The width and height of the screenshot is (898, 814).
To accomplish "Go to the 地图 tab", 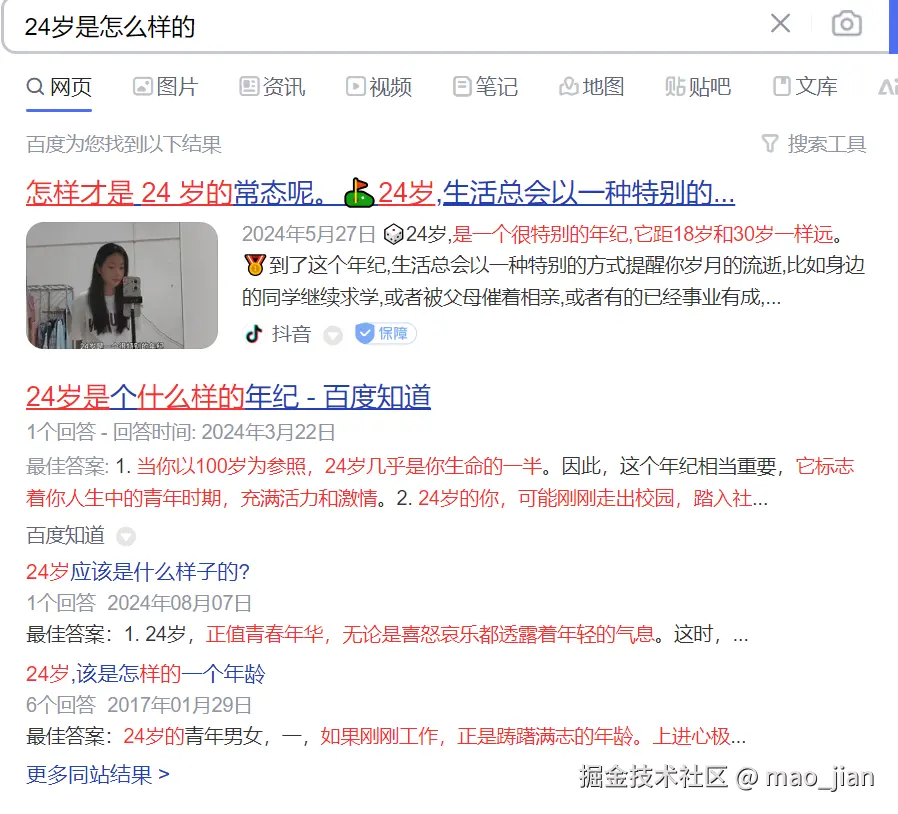I will [592, 87].
